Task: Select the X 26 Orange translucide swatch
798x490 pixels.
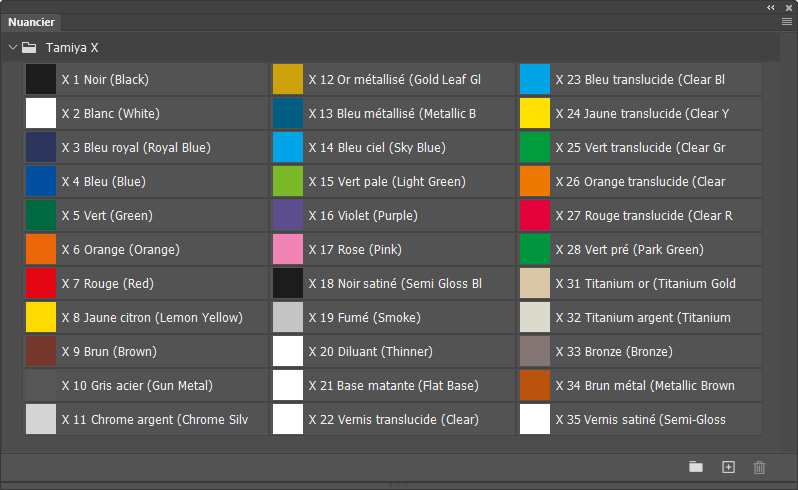Action: pos(535,182)
